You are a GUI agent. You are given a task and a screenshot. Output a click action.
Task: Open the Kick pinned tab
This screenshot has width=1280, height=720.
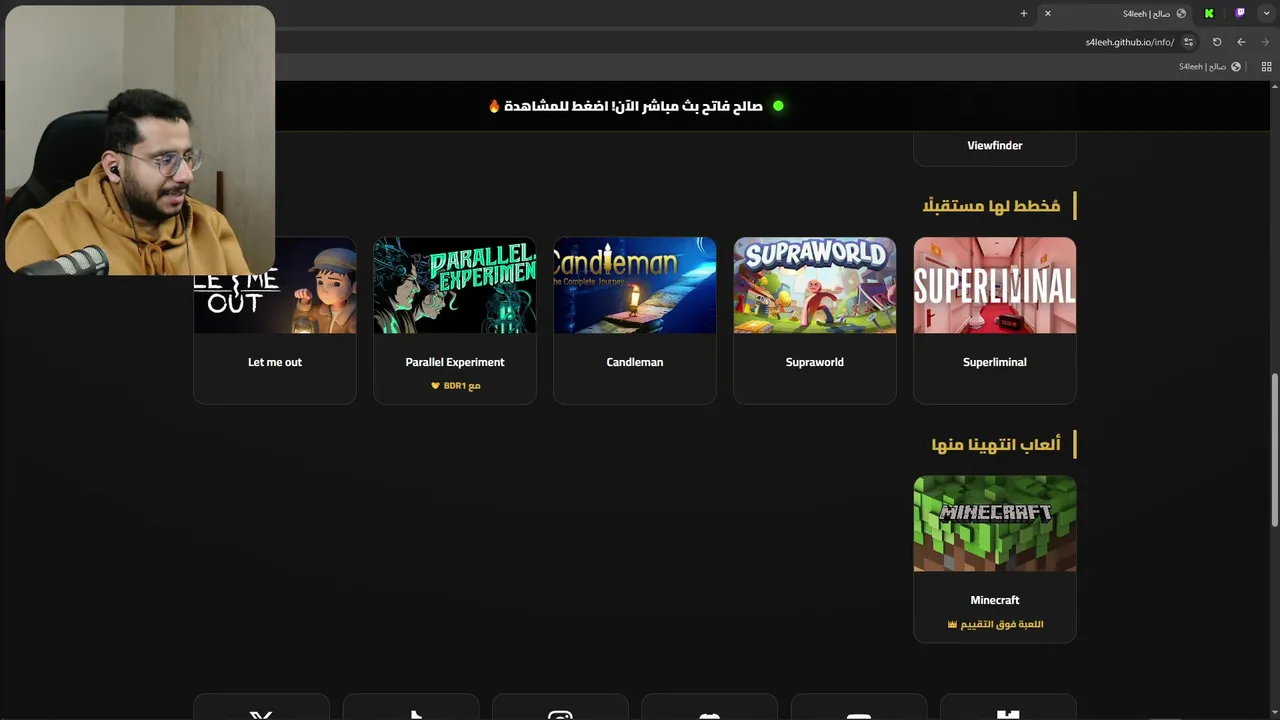[x=1209, y=13]
